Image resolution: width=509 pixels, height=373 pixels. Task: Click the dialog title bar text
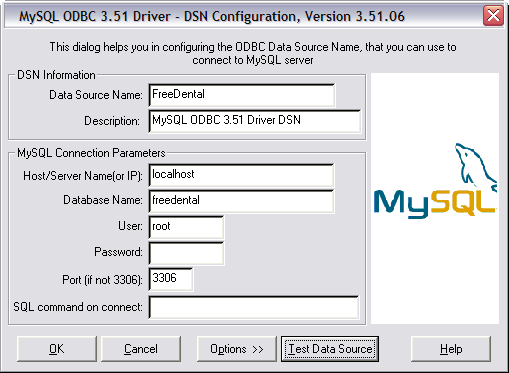[x=212, y=16]
